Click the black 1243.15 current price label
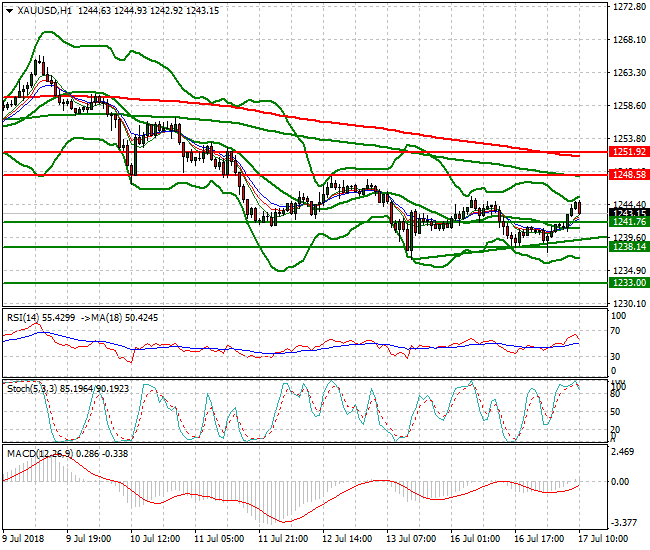650x550 pixels. 629,213
